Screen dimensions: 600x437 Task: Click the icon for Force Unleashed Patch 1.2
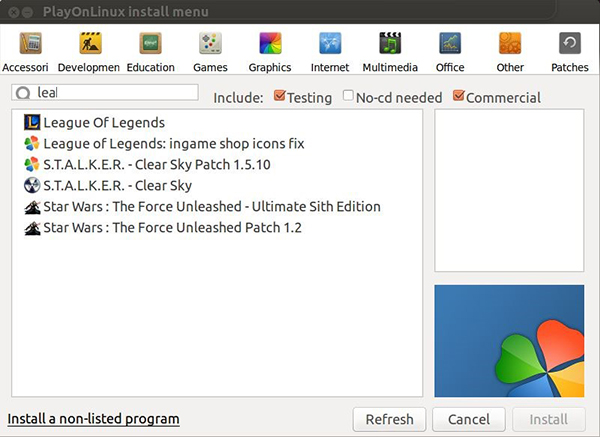click(32, 228)
